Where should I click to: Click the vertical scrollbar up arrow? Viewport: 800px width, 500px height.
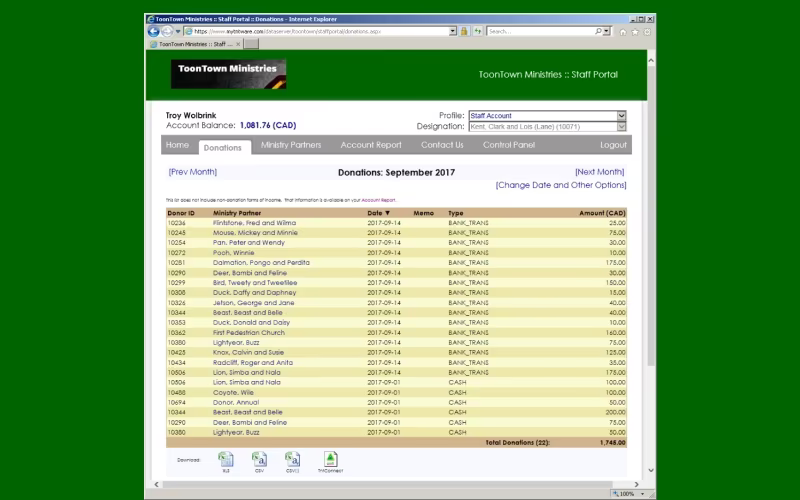tap(651, 60)
